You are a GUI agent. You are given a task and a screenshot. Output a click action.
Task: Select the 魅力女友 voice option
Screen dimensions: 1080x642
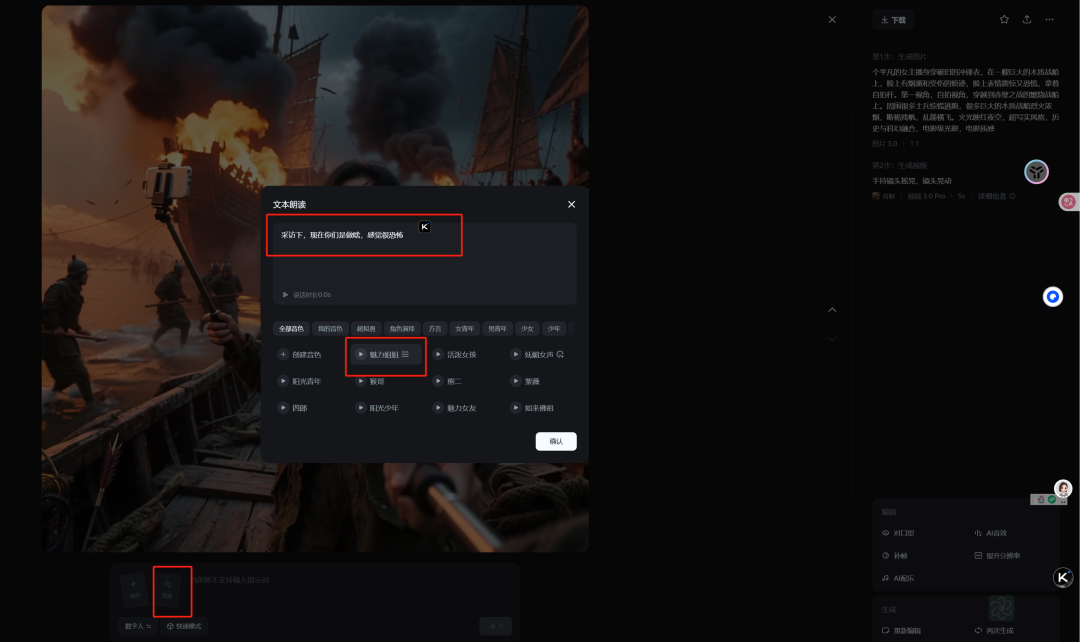point(462,408)
